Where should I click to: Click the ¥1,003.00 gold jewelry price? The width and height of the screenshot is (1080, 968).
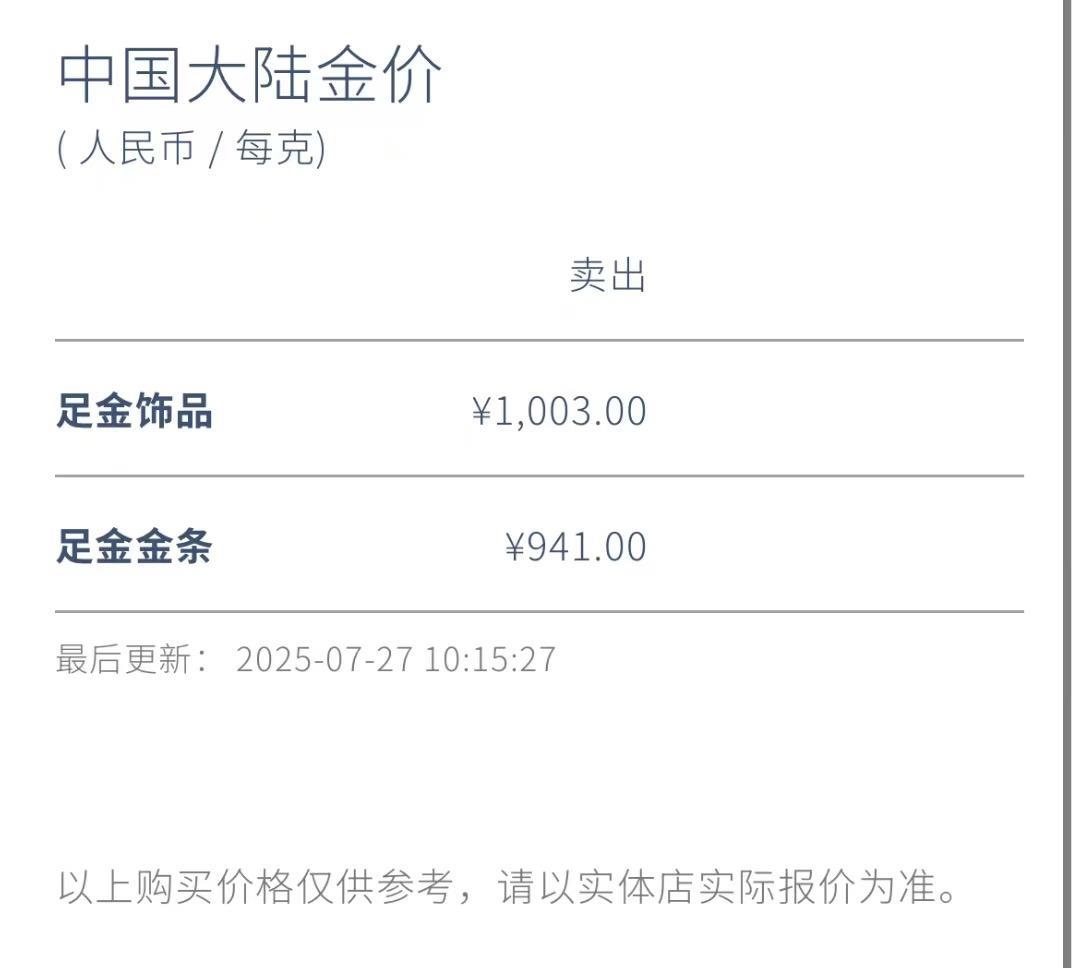pyautogui.click(x=560, y=411)
